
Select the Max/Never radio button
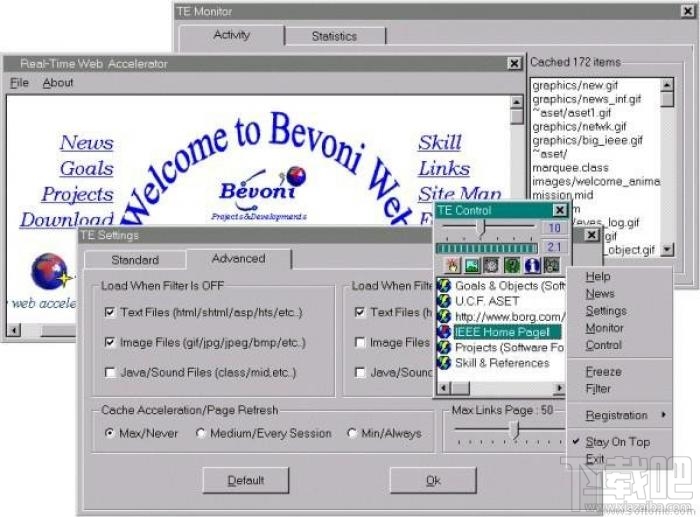[109, 433]
